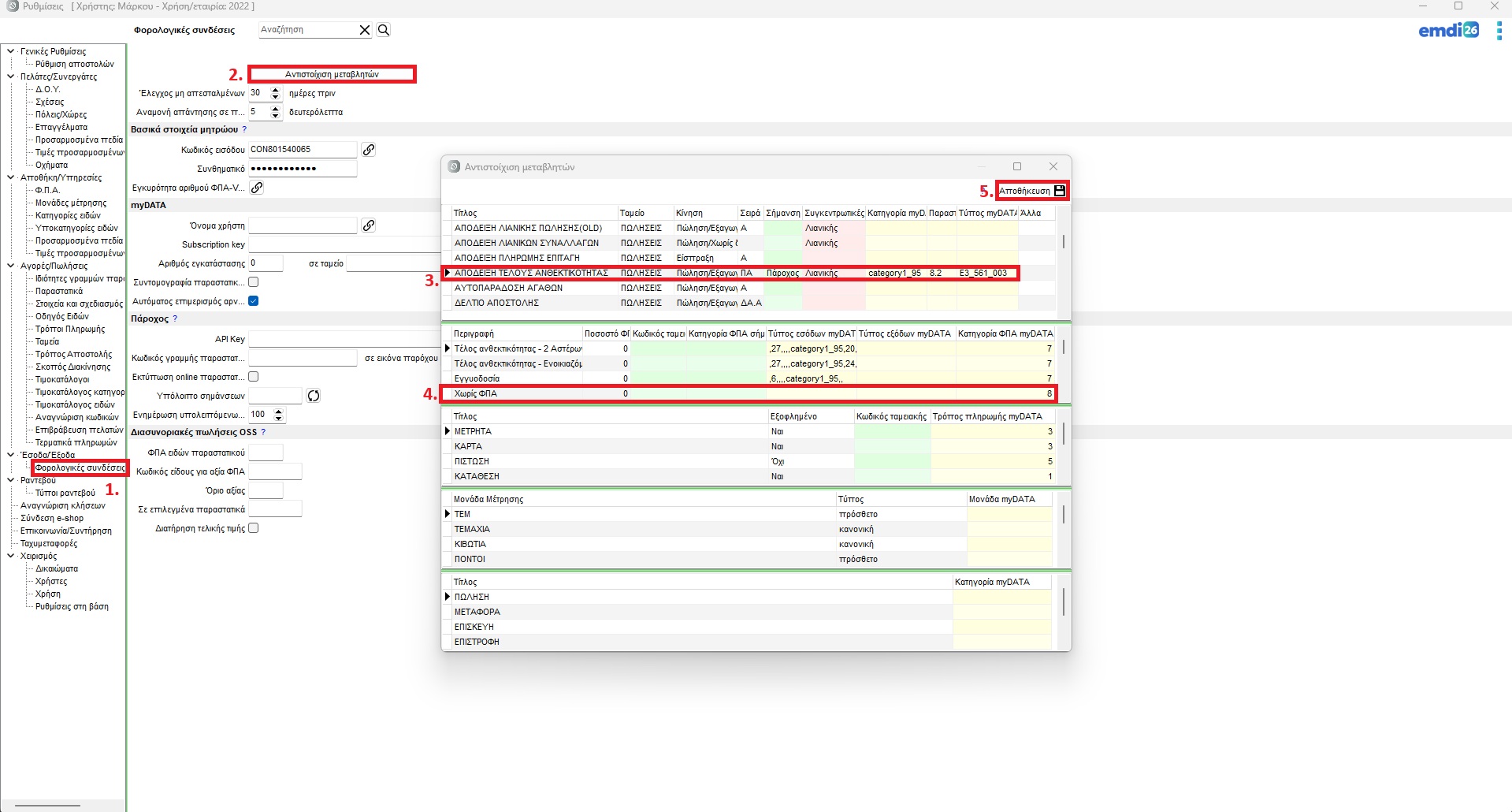Collapse the Χειρισμός tree node

click(10, 556)
